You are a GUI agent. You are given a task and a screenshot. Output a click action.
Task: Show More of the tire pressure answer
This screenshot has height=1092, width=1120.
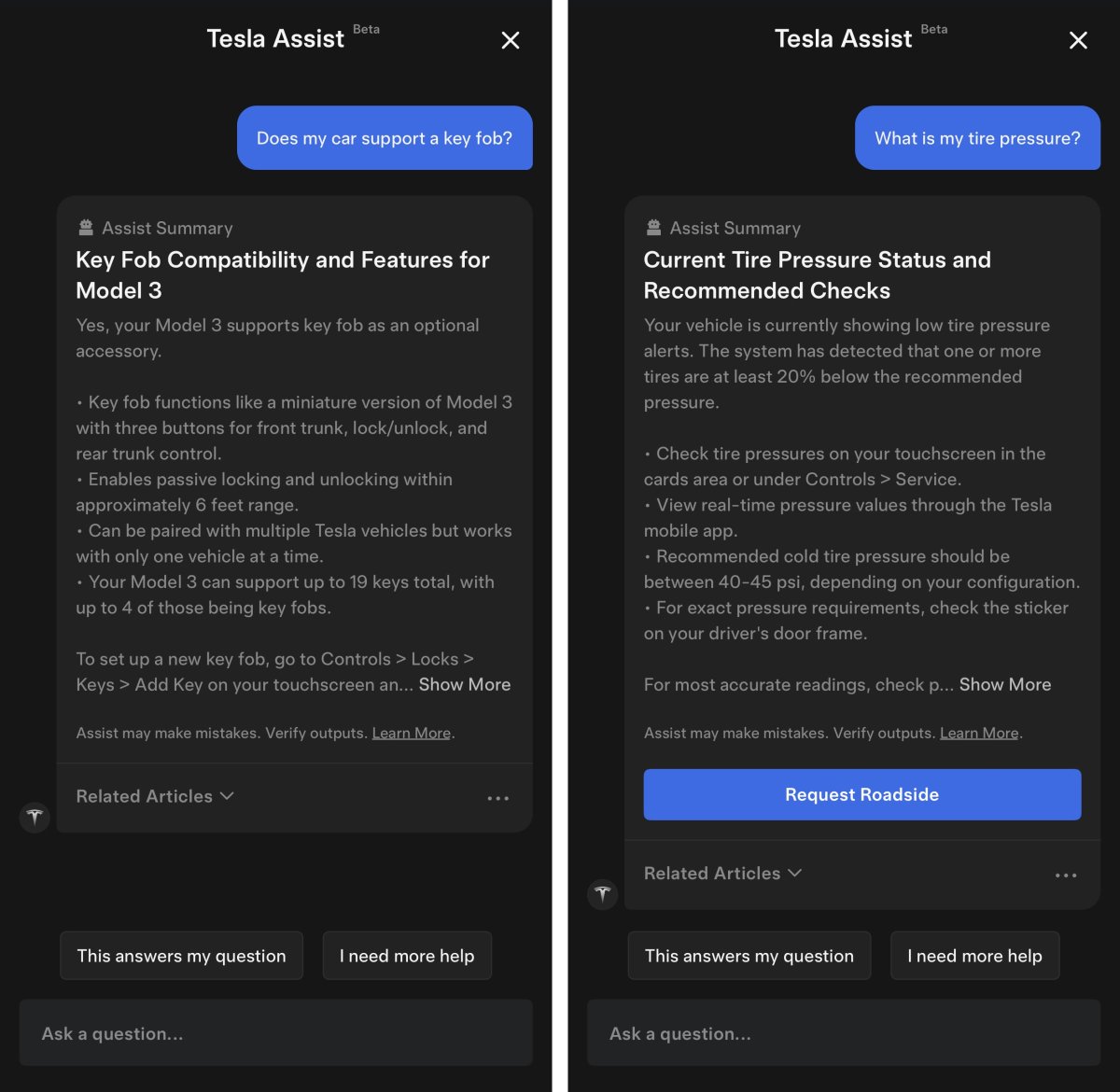1005,684
